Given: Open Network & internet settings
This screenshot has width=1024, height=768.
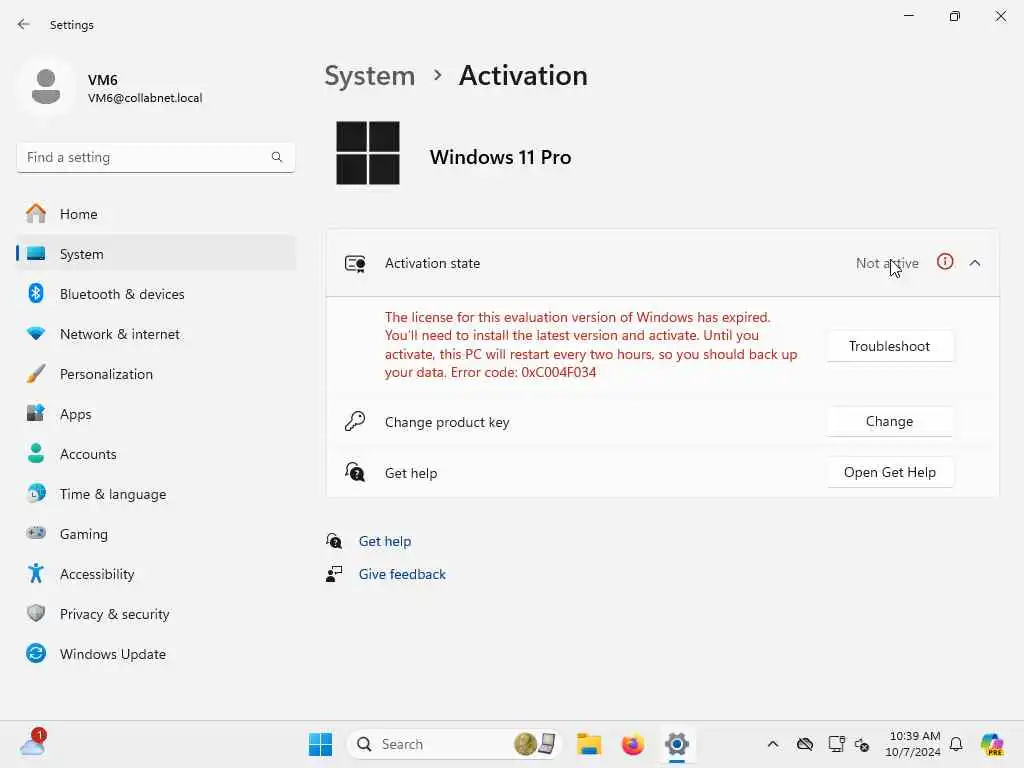Looking at the screenshot, I should pos(156,334).
